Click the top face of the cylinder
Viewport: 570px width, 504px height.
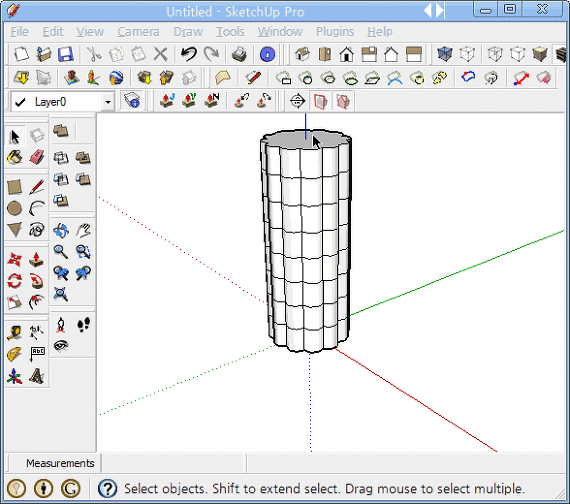[291, 139]
